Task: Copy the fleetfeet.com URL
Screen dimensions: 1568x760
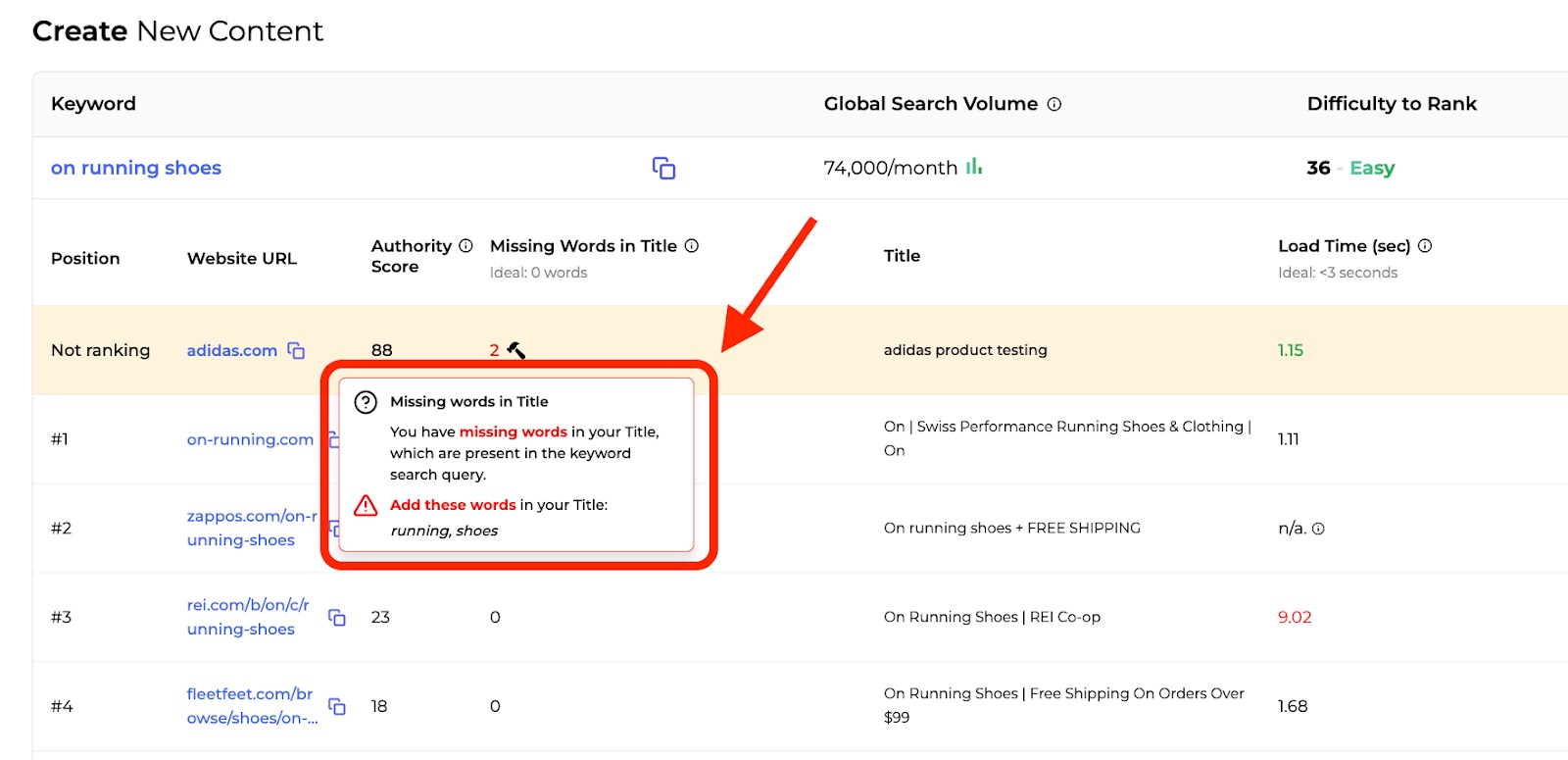Action: pos(337,706)
